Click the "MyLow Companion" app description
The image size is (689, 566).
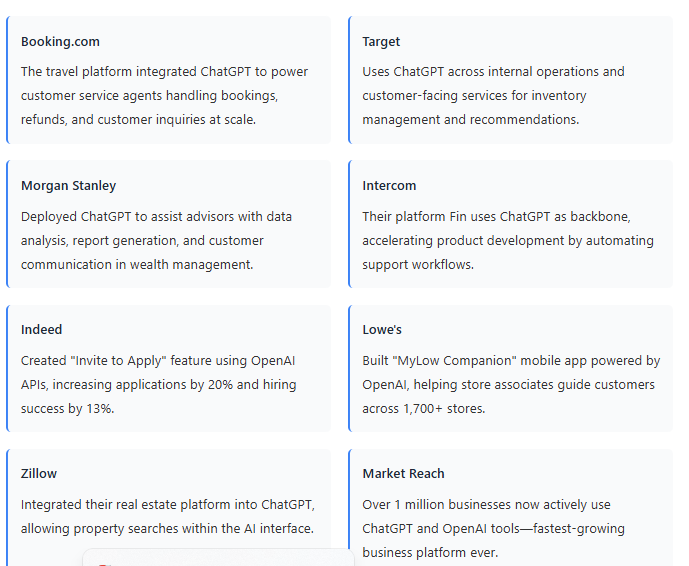coord(510,384)
